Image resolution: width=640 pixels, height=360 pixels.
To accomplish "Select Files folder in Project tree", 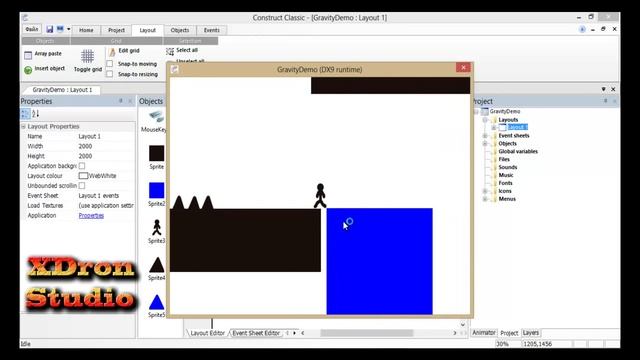I will [504, 159].
